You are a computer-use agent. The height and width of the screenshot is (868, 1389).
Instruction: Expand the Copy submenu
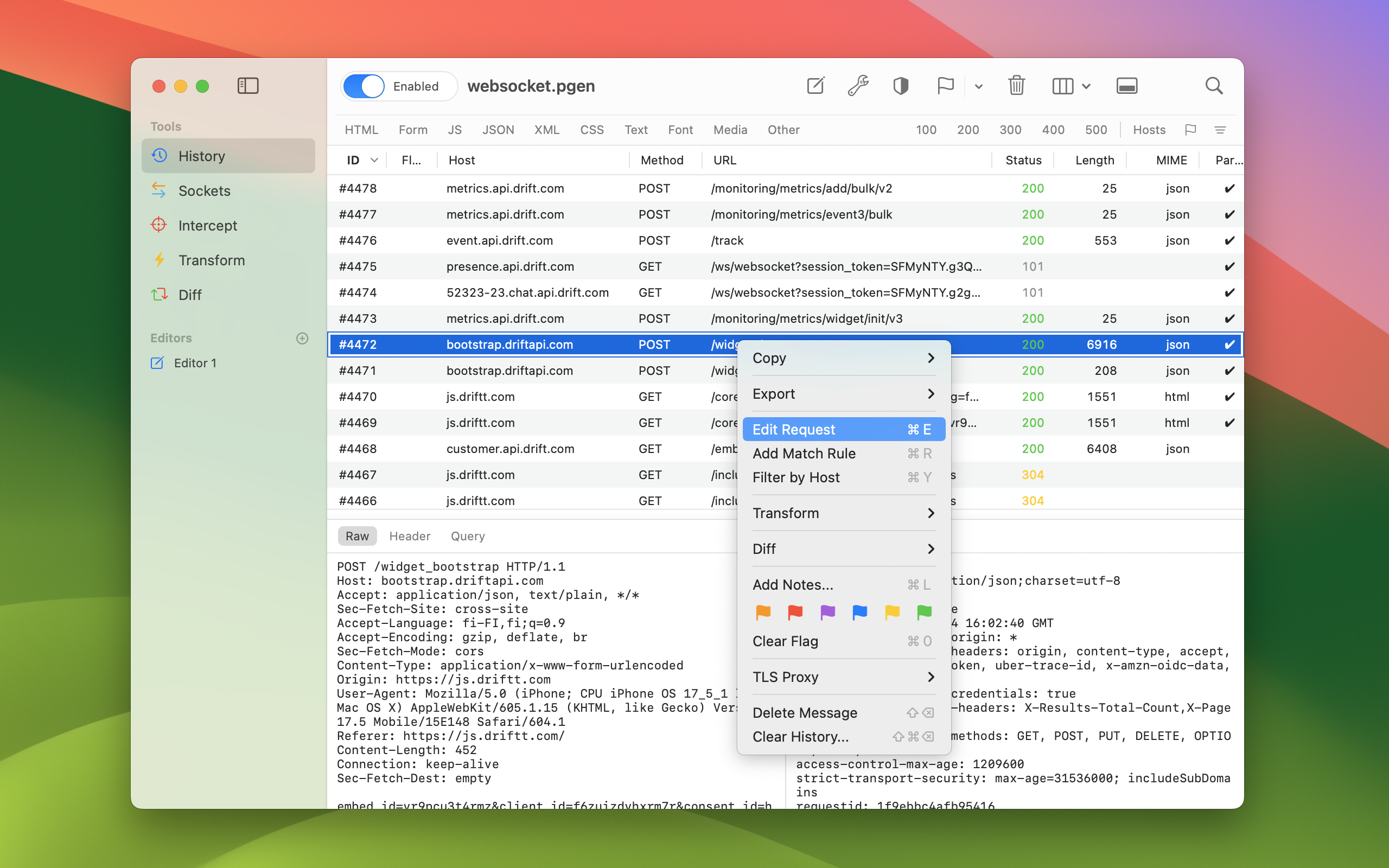[844, 358]
